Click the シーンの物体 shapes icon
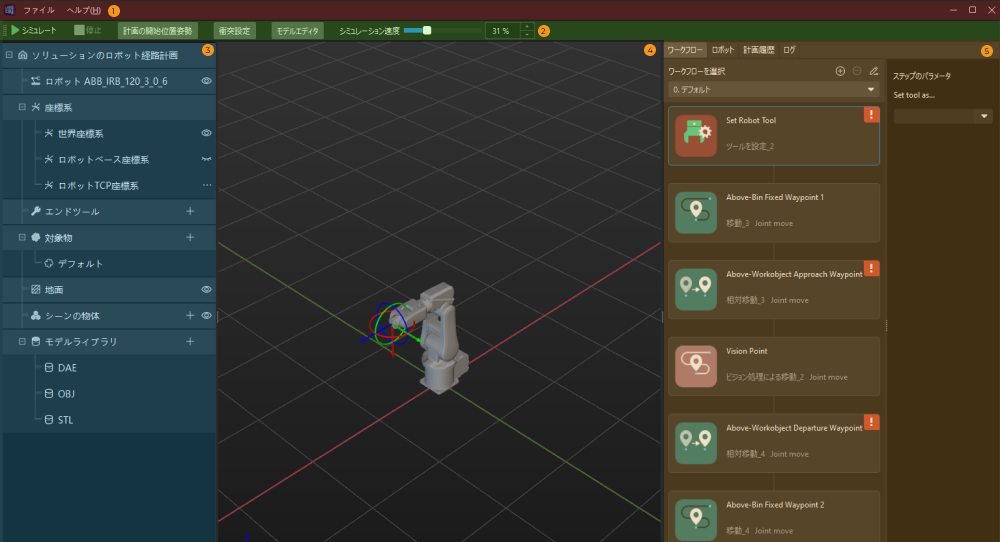Image resolution: width=1000 pixels, height=542 pixels. tap(36, 316)
